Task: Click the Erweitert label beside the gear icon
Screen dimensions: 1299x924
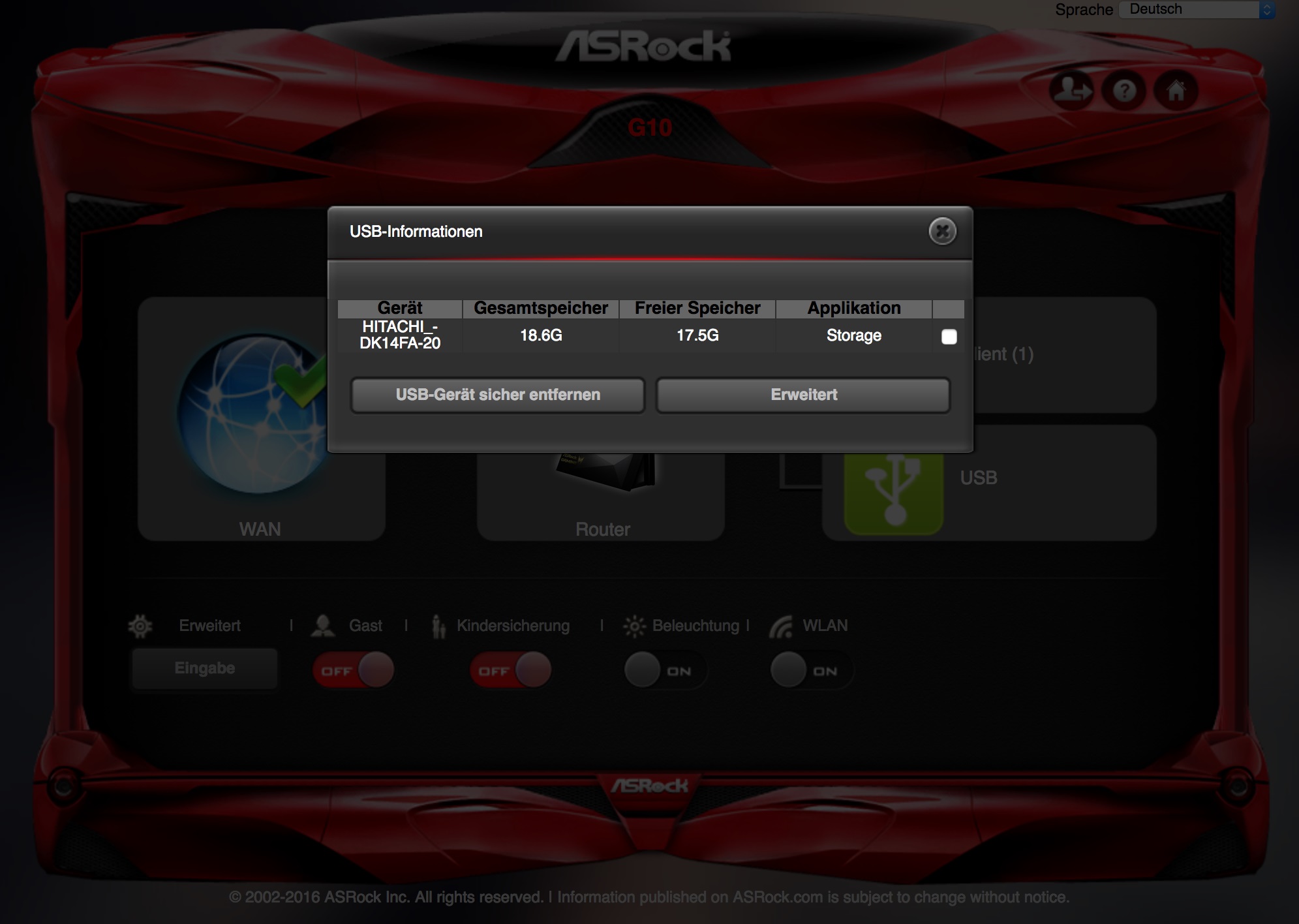Action: pyautogui.click(x=209, y=626)
